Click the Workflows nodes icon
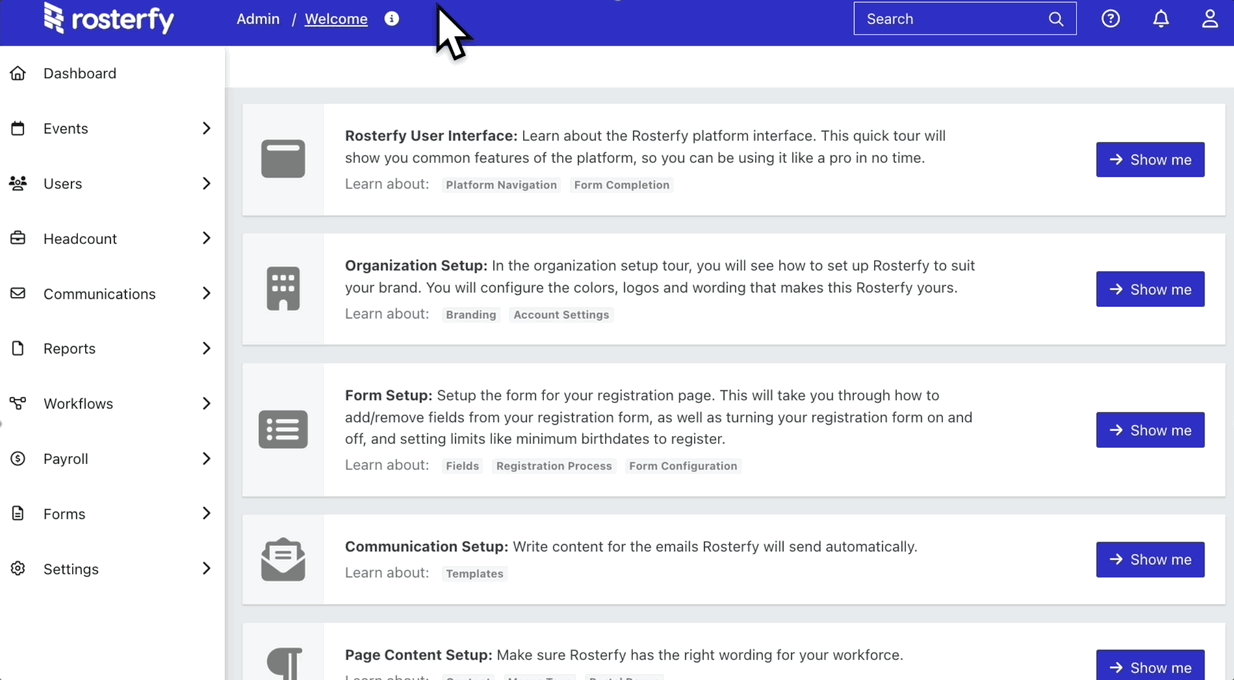This screenshot has height=680, width=1234. coord(18,403)
